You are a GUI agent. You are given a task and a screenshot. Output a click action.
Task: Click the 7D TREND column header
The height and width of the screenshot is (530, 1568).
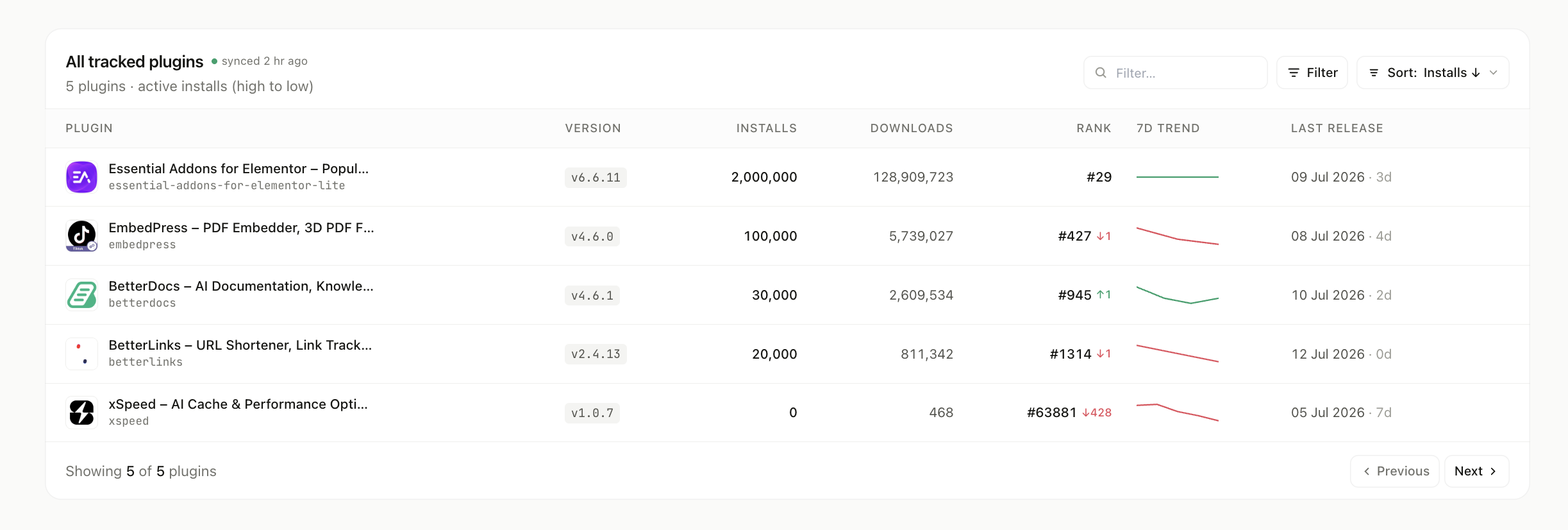click(x=1168, y=128)
